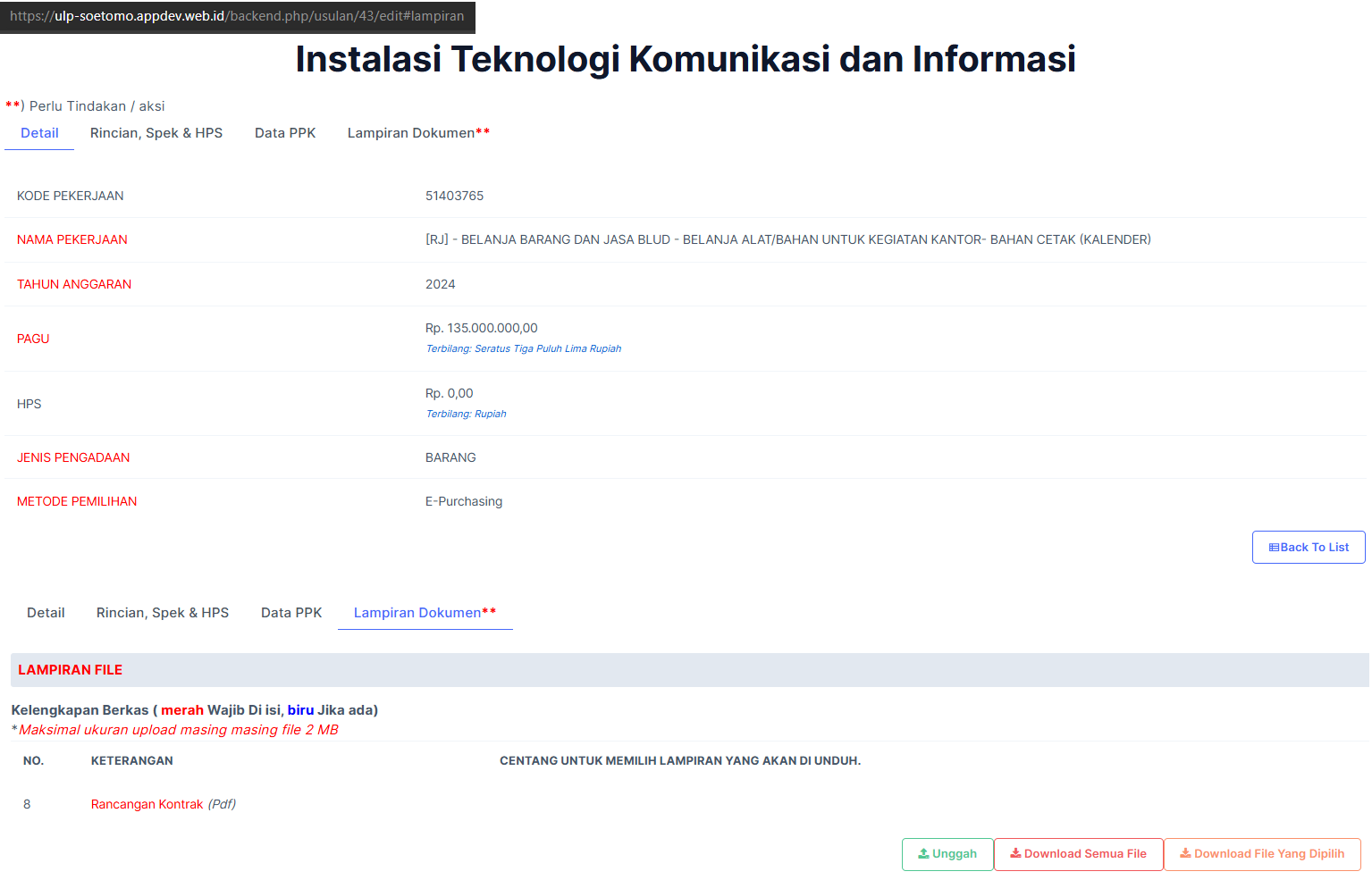Viewport: 1372px width, 880px height.
Task: Open lower Rincian, Spek & HPS tab
Action: click(x=163, y=613)
